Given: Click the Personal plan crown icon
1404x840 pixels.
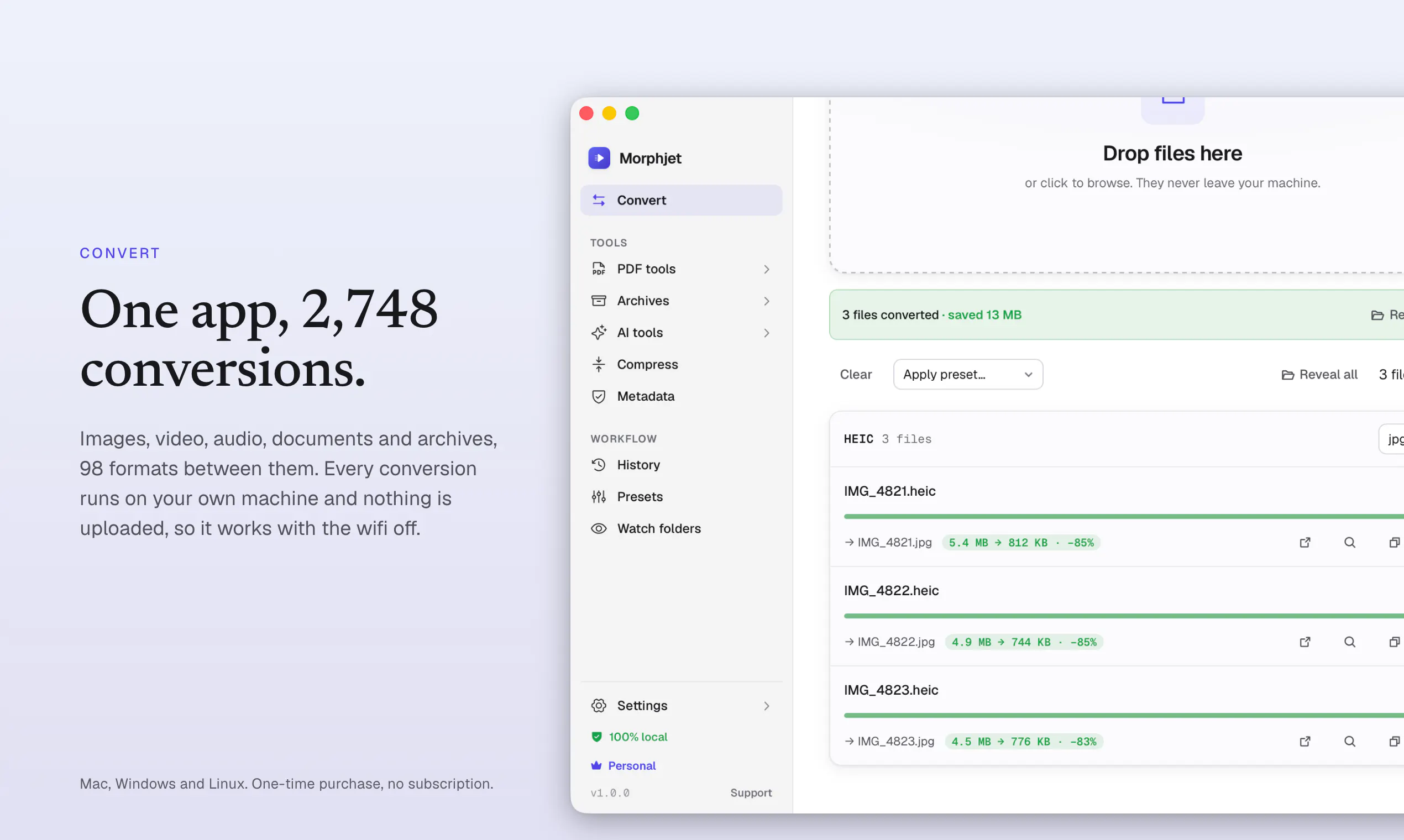Looking at the screenshot, I should 596,765.
